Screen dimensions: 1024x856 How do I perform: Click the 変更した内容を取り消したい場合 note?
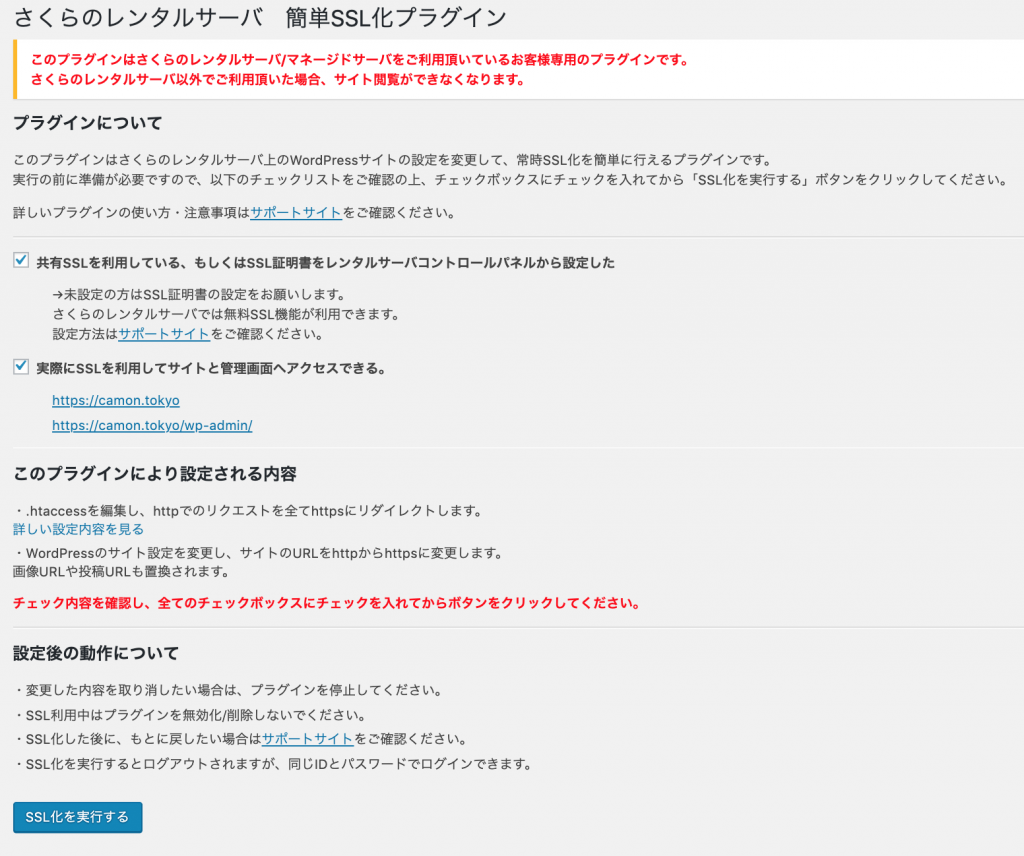click(x=229, y=690)
